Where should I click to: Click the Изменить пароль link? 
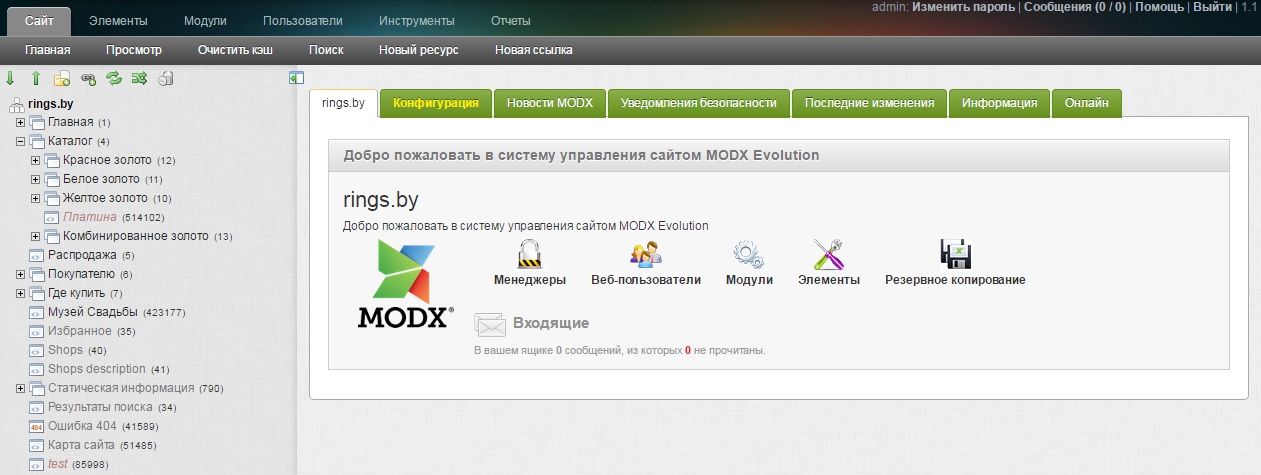click(x=962, y=7)
